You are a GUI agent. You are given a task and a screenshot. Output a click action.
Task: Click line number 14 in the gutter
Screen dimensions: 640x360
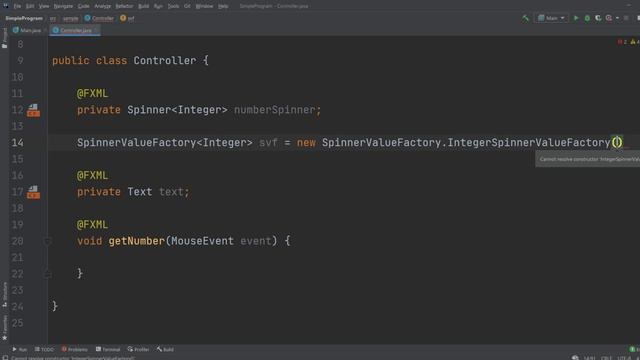(x=18, y=143)
